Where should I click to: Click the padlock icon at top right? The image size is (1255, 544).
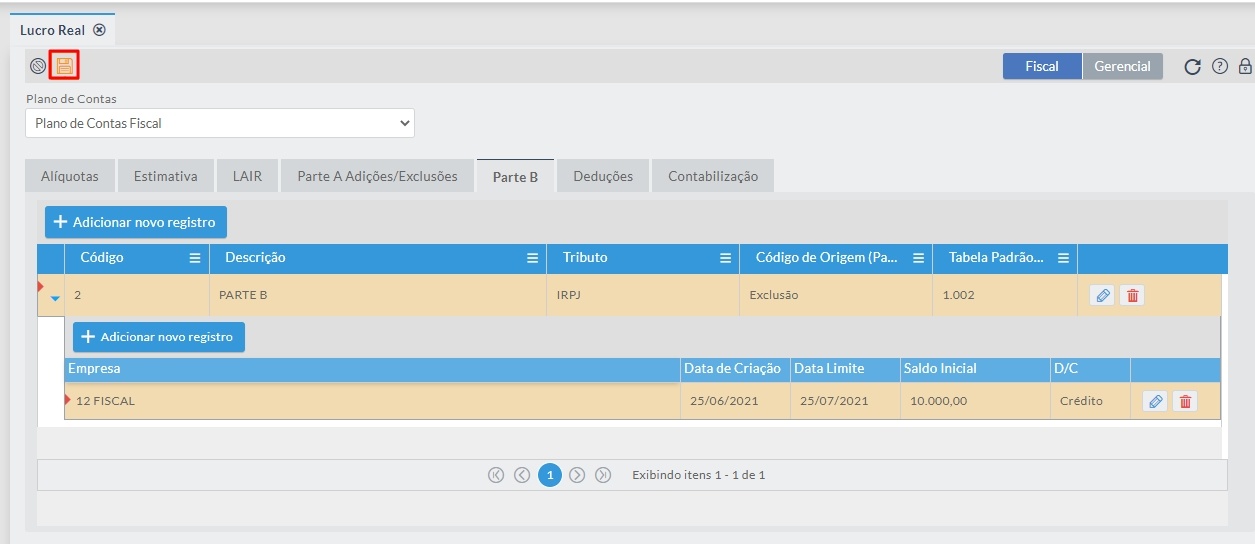point(1245,67)
